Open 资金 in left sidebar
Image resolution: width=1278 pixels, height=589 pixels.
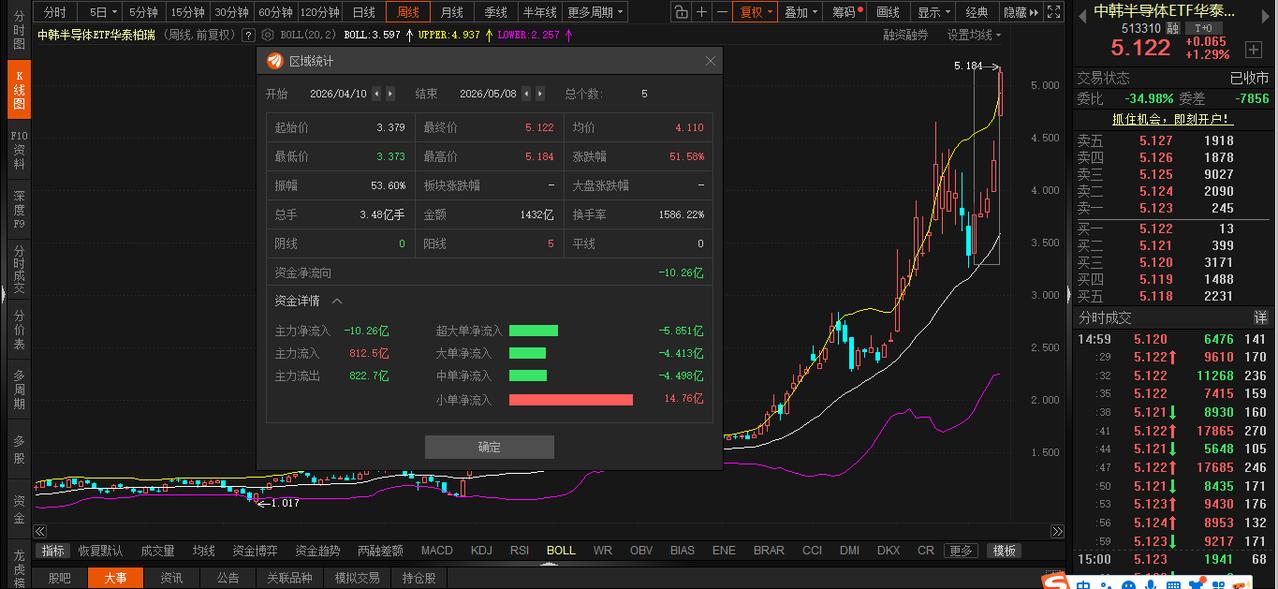pyautogui.click(x=19, y=508)
